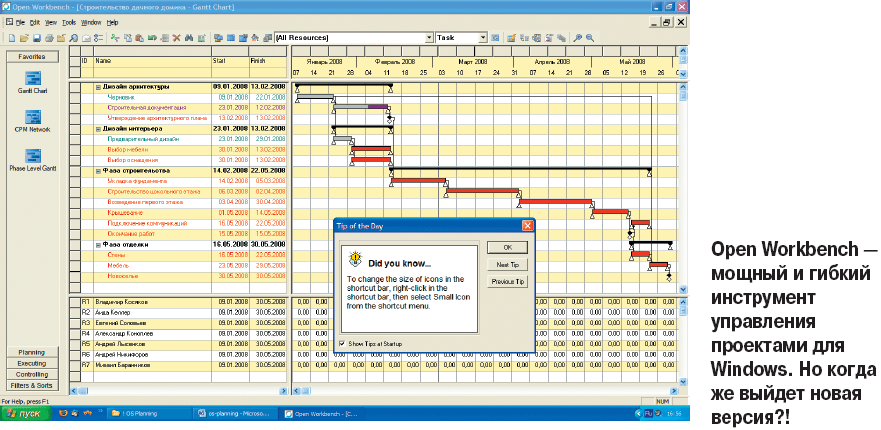Open the Task type dropdown
This screenshot has width=881, height=430.
[483, 38]
